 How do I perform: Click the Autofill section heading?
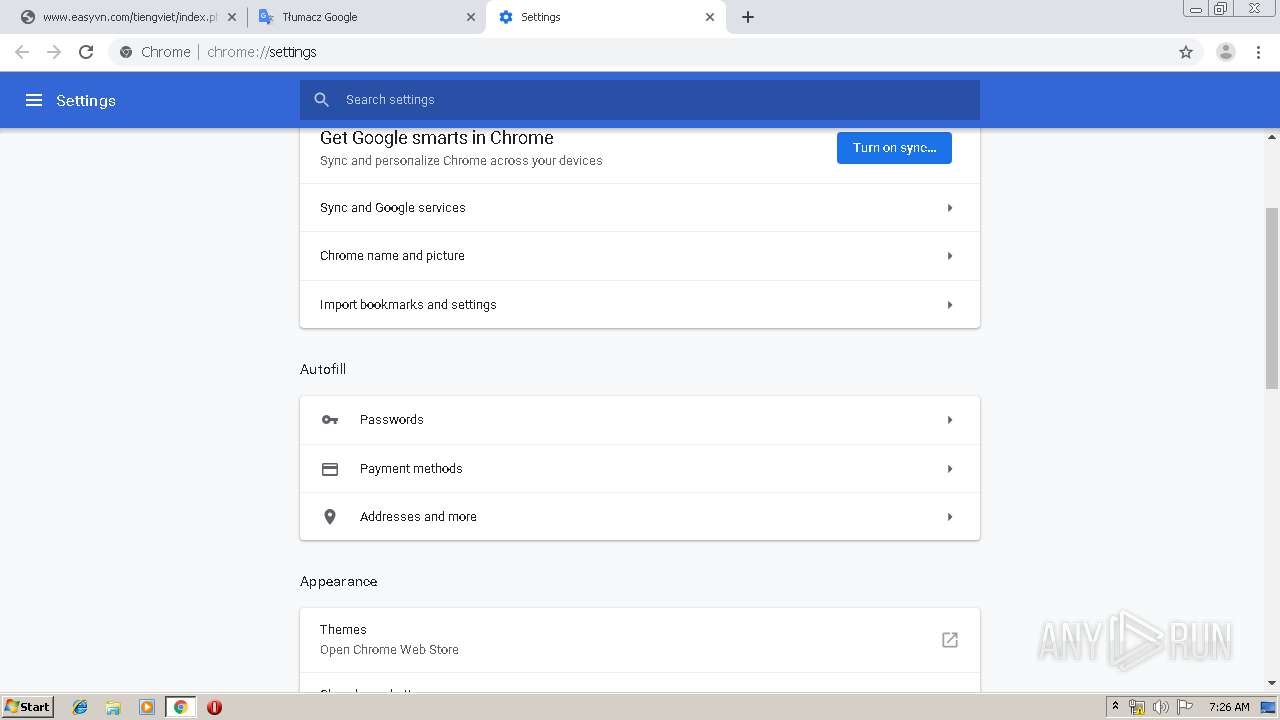click(323, 369)
